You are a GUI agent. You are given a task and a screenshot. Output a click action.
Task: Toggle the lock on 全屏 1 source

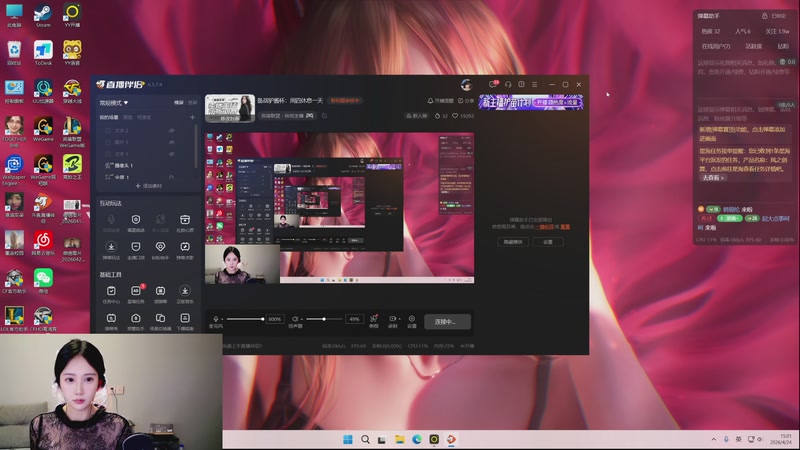(171, 177)
